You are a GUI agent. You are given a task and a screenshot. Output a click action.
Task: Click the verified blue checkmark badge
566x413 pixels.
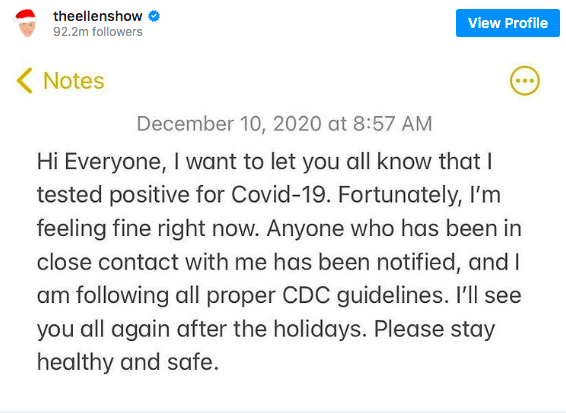pyautogui.click(x=154, y=16)
